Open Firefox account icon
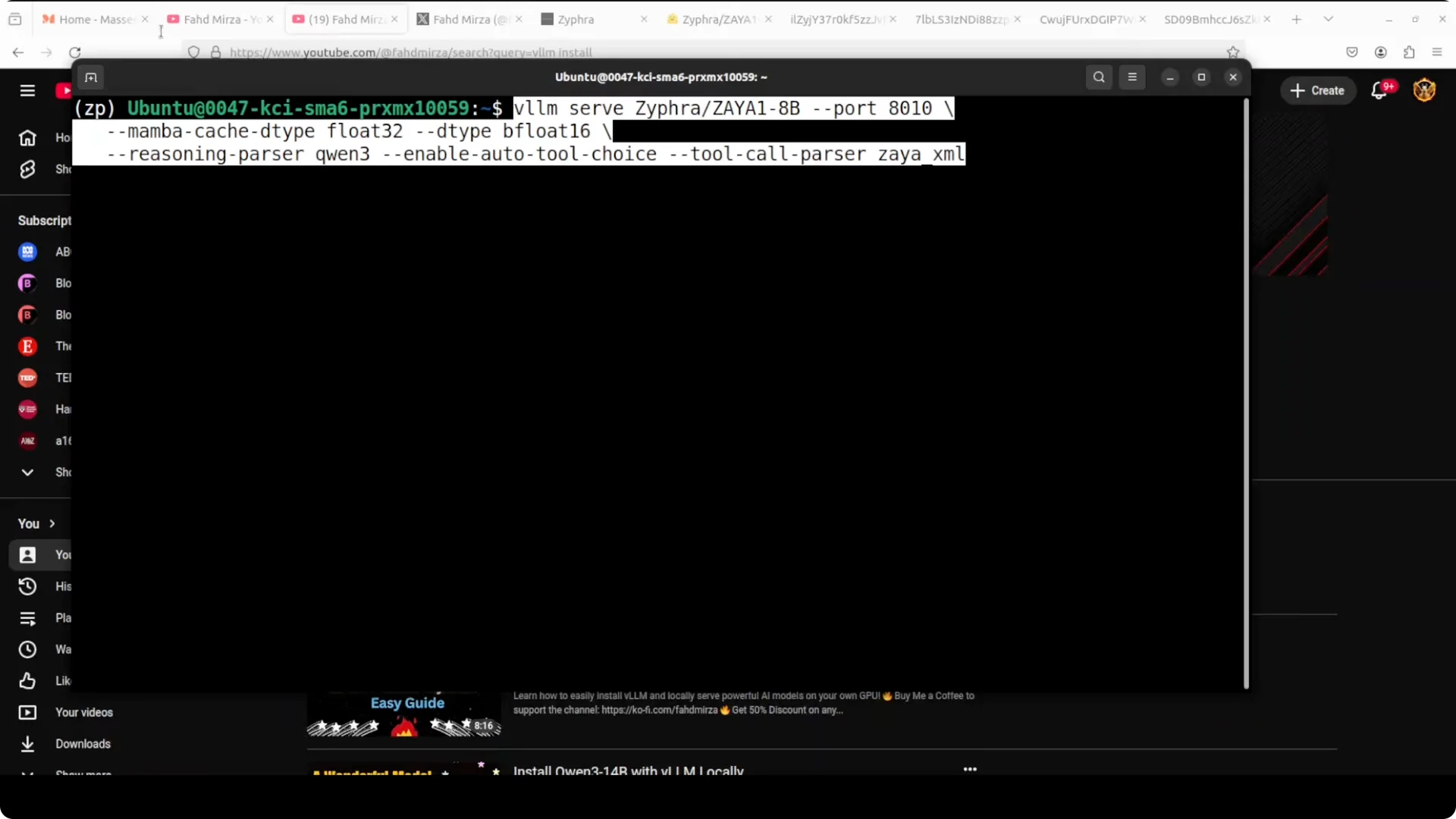Screen dimensions: 1456x819 point(1381,52)
